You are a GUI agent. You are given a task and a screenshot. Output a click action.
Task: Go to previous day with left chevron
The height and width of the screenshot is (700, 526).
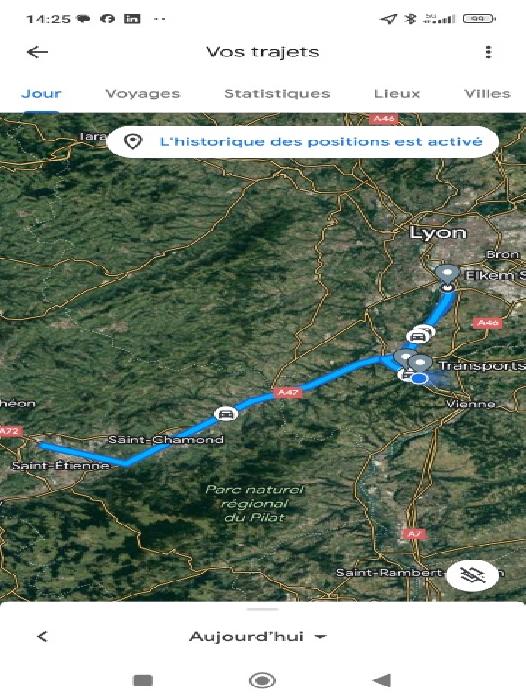point(42,636)
